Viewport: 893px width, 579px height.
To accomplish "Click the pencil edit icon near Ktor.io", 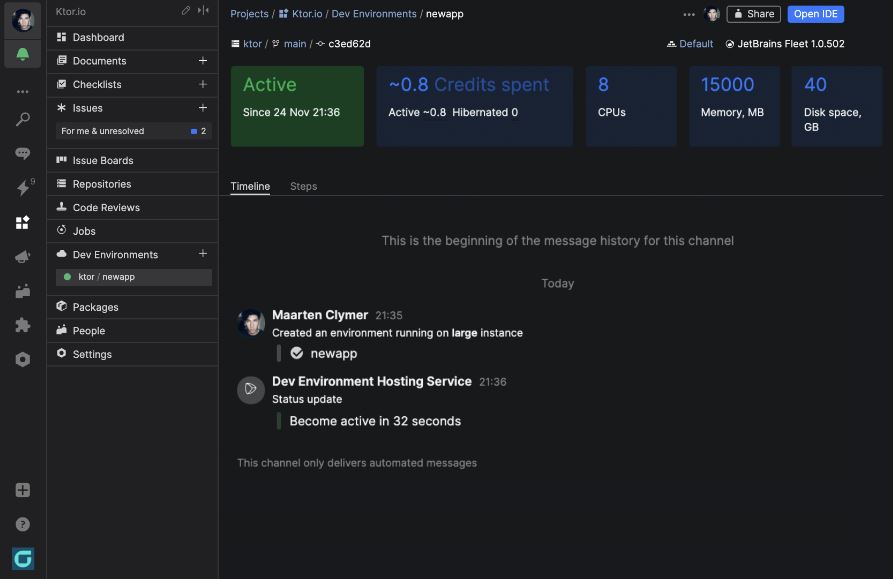I will pyautogui.click(x=186, y=11).
